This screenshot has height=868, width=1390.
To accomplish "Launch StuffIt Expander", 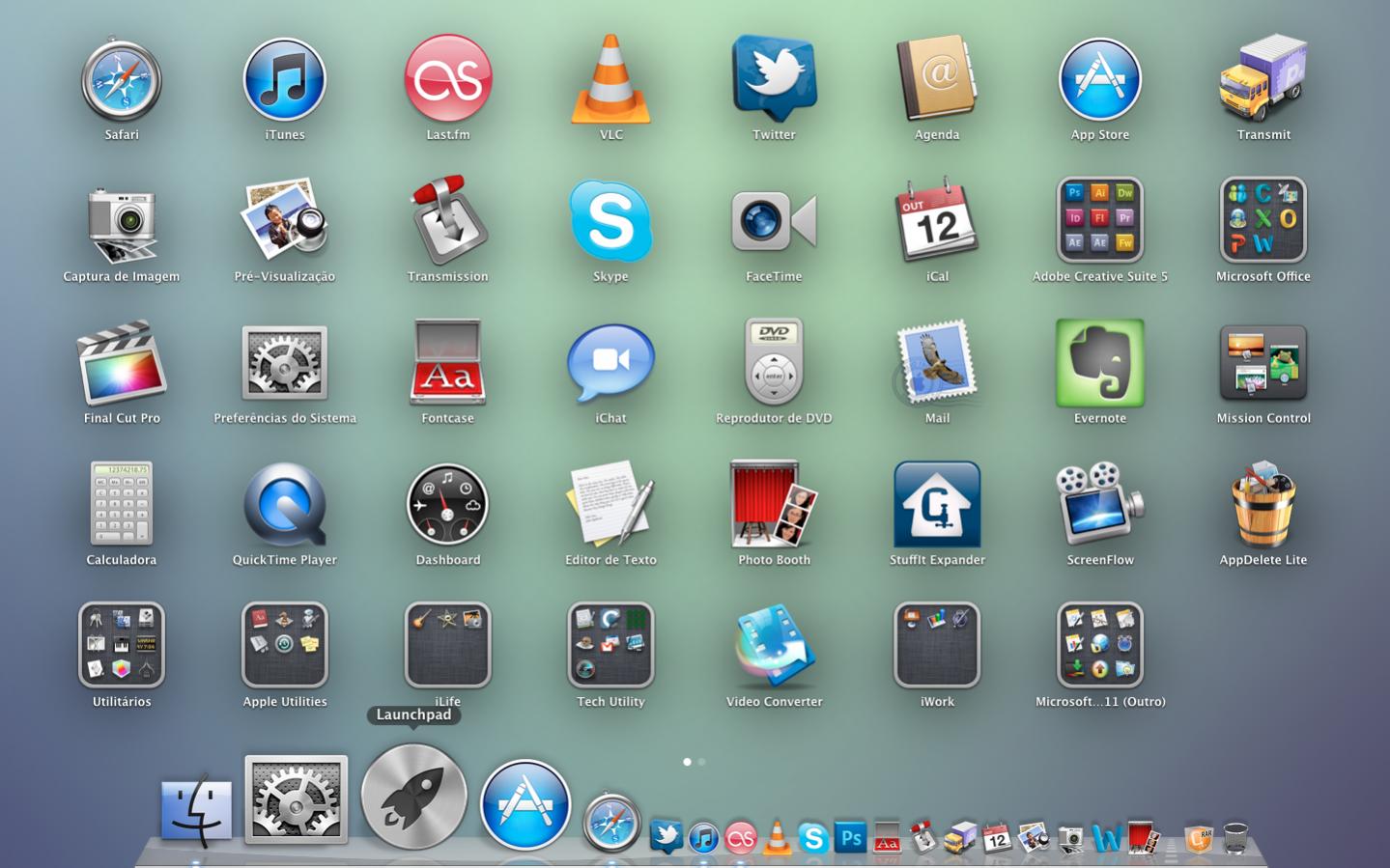I will click(x=937, y=504).
